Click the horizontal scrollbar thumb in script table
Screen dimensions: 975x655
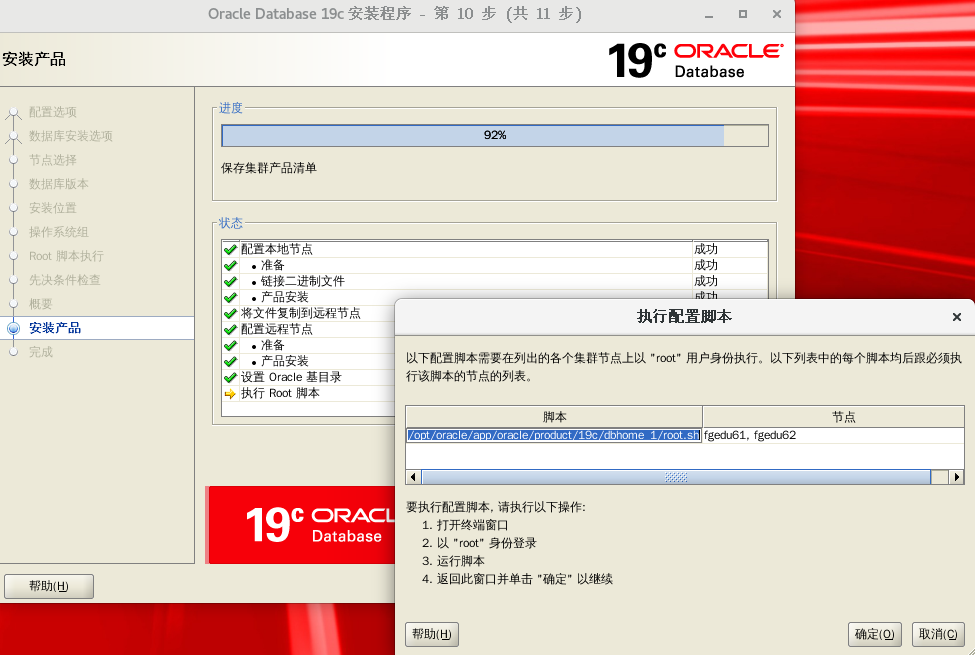pyautogui.click(x=676, y=477)
